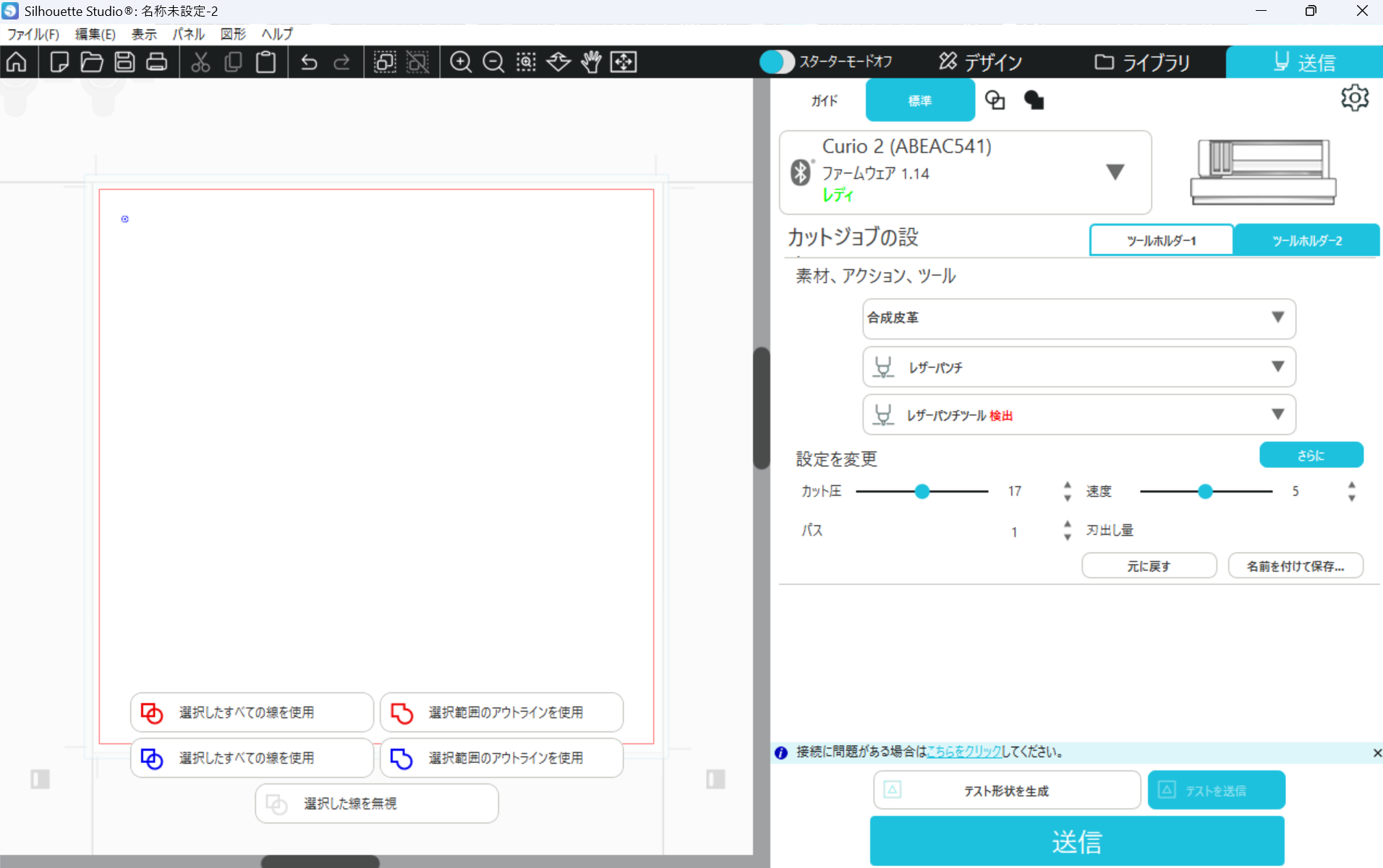Viewport: 1383px width, 868px height.
Task: Select the pan hand tool
Action: pos(592,62)
